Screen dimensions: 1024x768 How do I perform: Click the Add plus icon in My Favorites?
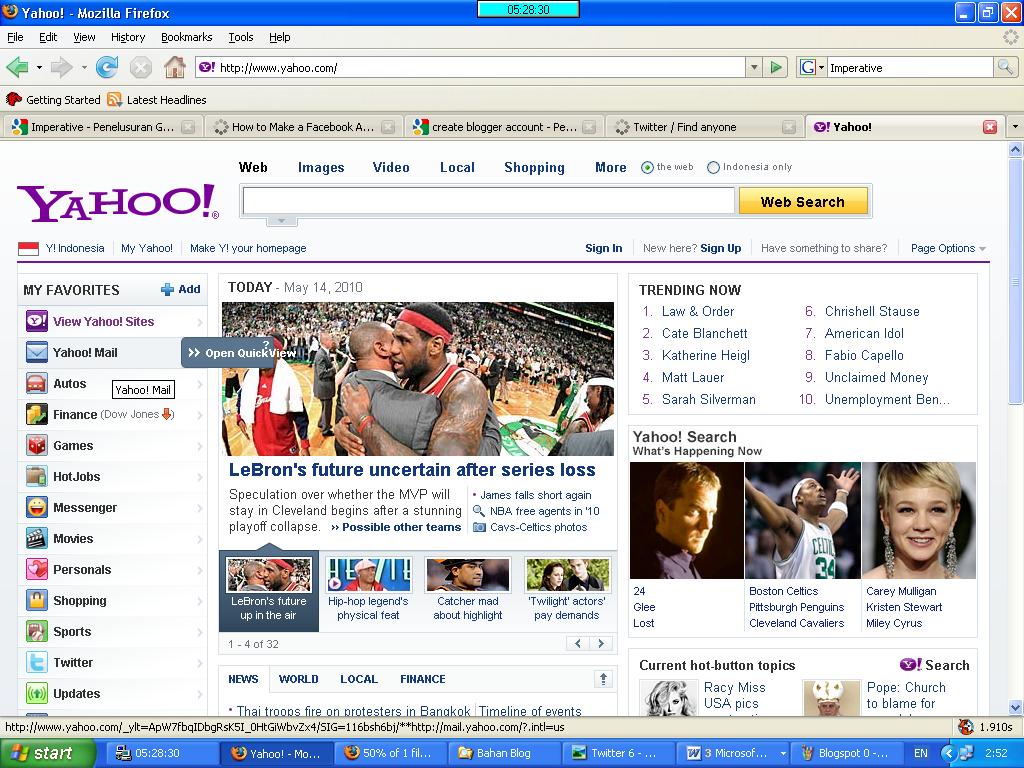coord(168,289)
